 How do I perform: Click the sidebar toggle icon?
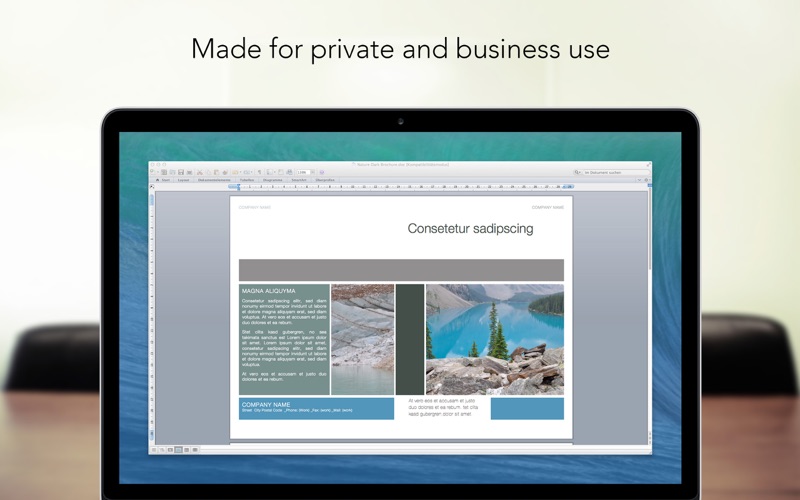point(268,172)
